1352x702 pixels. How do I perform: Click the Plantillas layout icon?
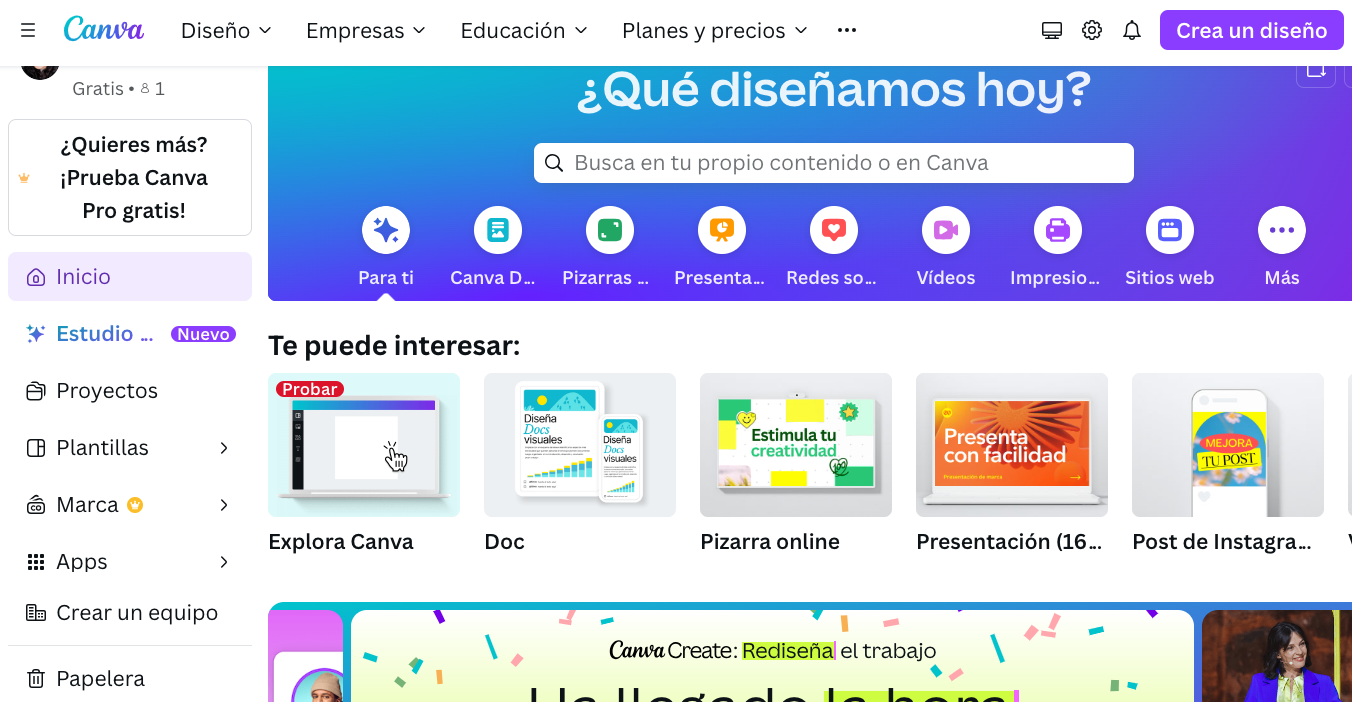[x=36, y=448]
